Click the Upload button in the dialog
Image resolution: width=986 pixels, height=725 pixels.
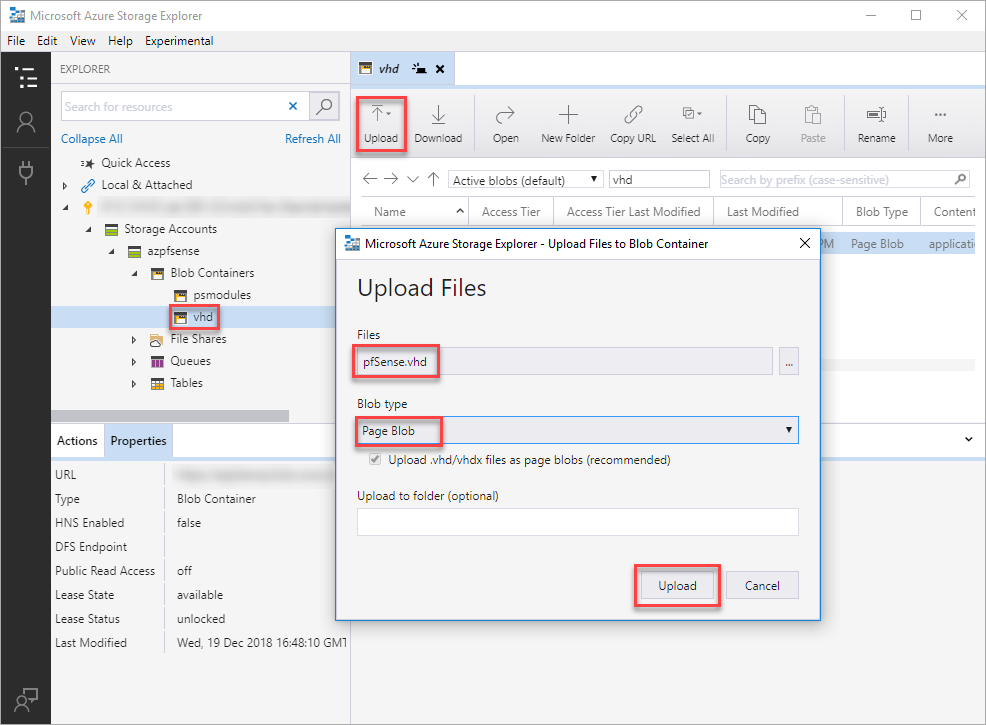click(677, 585)
